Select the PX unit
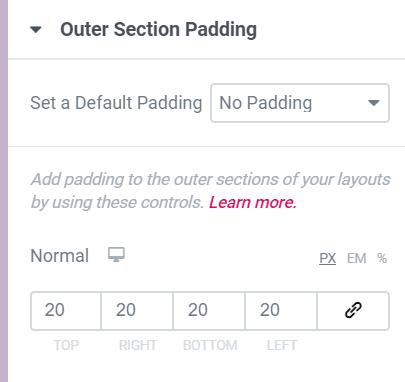This screenshot has width=405, height=382. pyautogui.click(x=327, y=258)
